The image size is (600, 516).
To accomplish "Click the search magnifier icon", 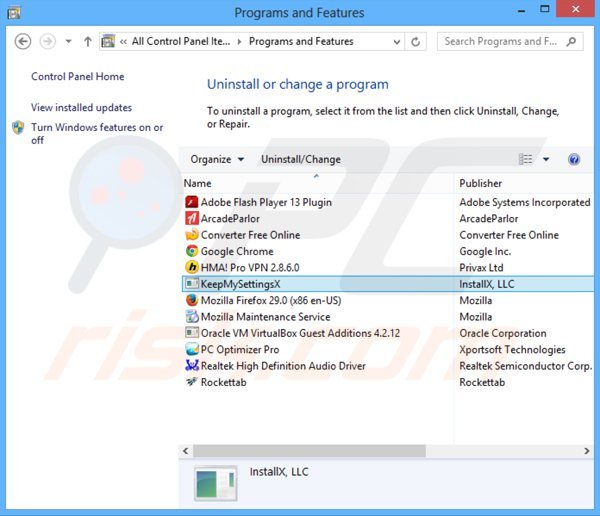I will pos(571,41).
